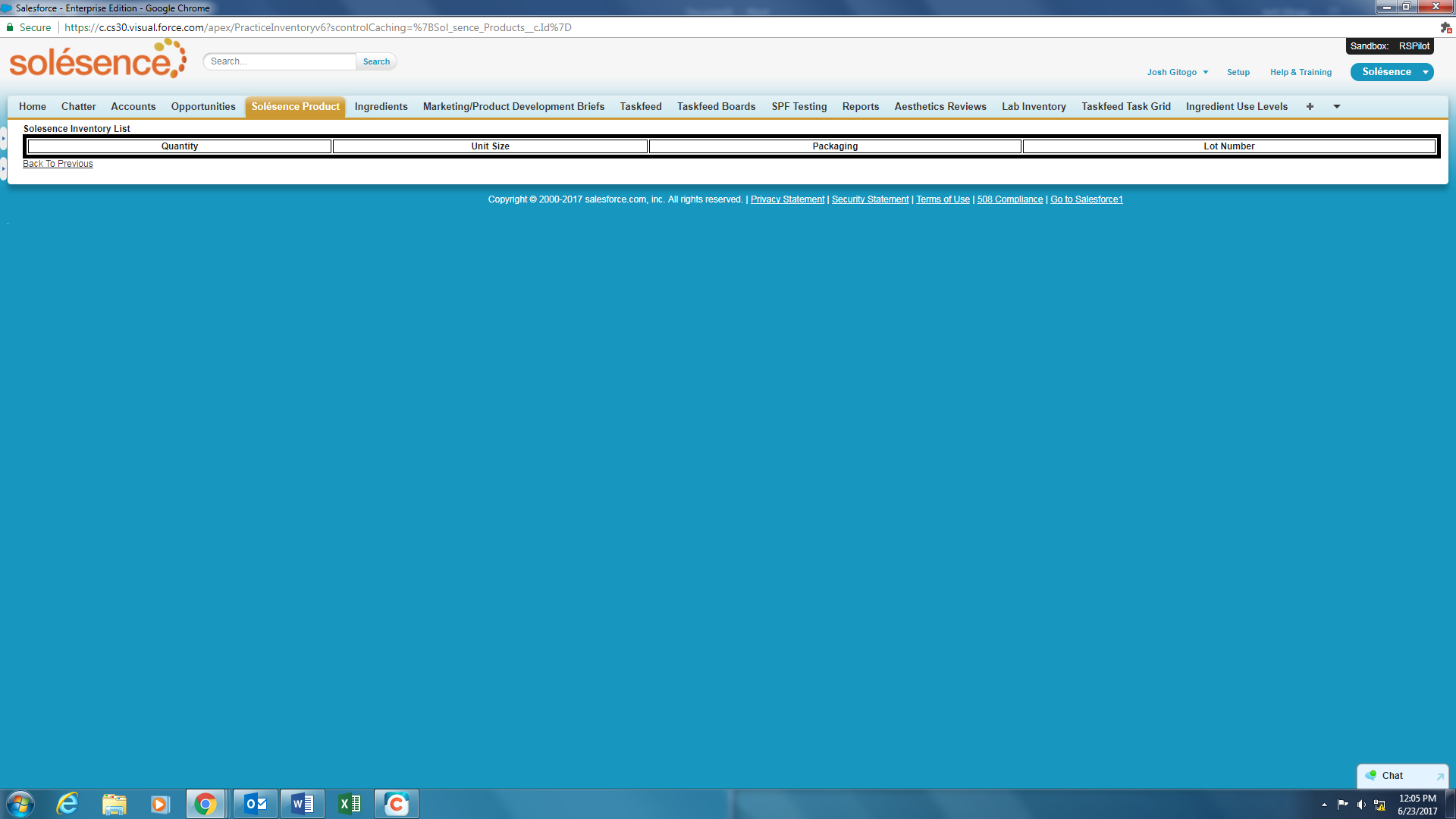1456x819 pixels.
Task: Follow the Back To Previous link
Action: pyautogui.click(x=58, y=163)
